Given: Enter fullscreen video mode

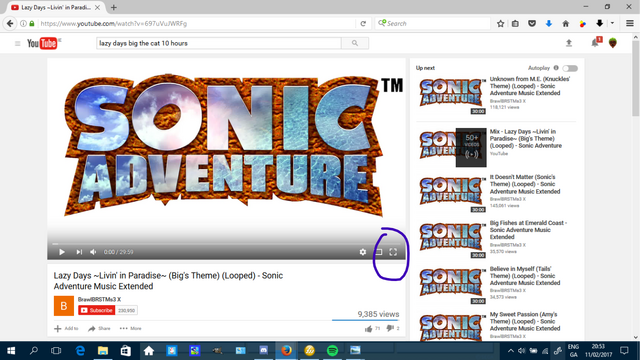Looking at the screenshot, I should pyautogui.click(x=393, y=252).
